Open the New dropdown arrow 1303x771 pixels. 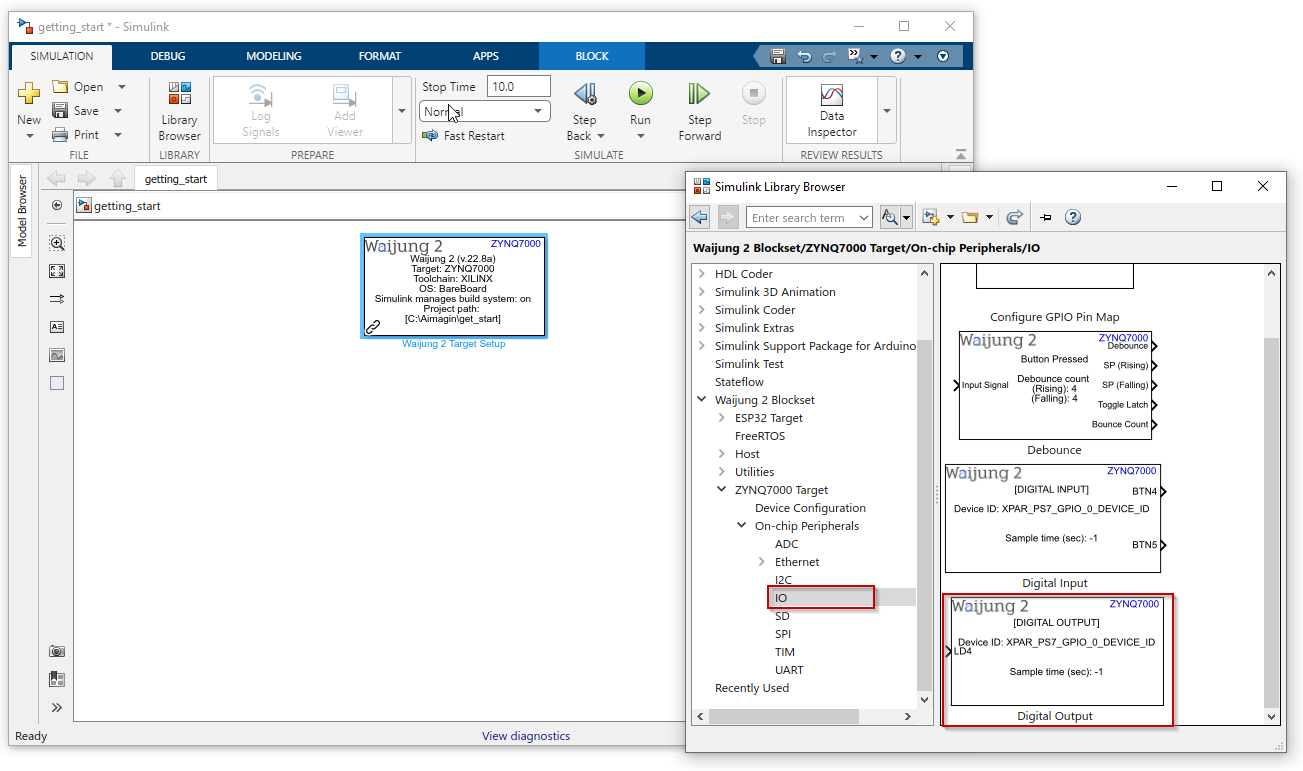(x=29, y=136)
